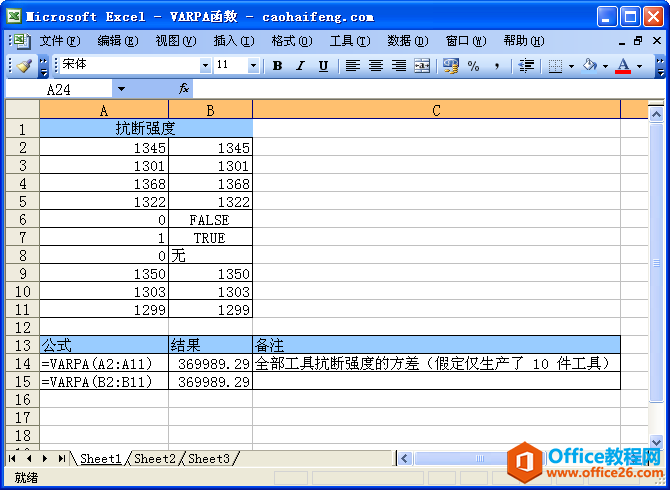Click horizontal scrollbar left arrow
This screenshot has width=670, height=490.
coord(404,459)
